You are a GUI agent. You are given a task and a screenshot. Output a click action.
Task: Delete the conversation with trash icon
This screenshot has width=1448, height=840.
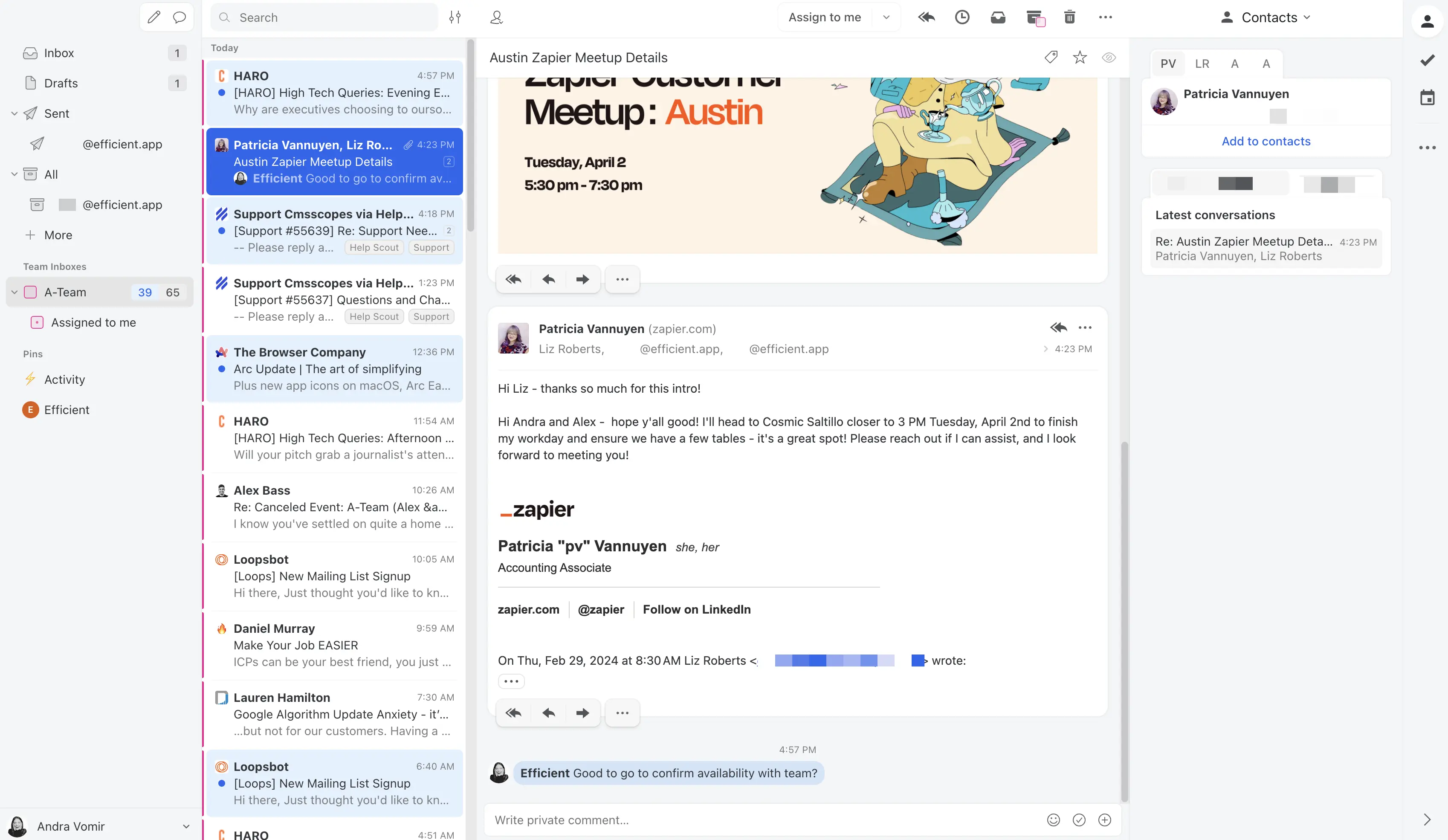(1069, 17)
